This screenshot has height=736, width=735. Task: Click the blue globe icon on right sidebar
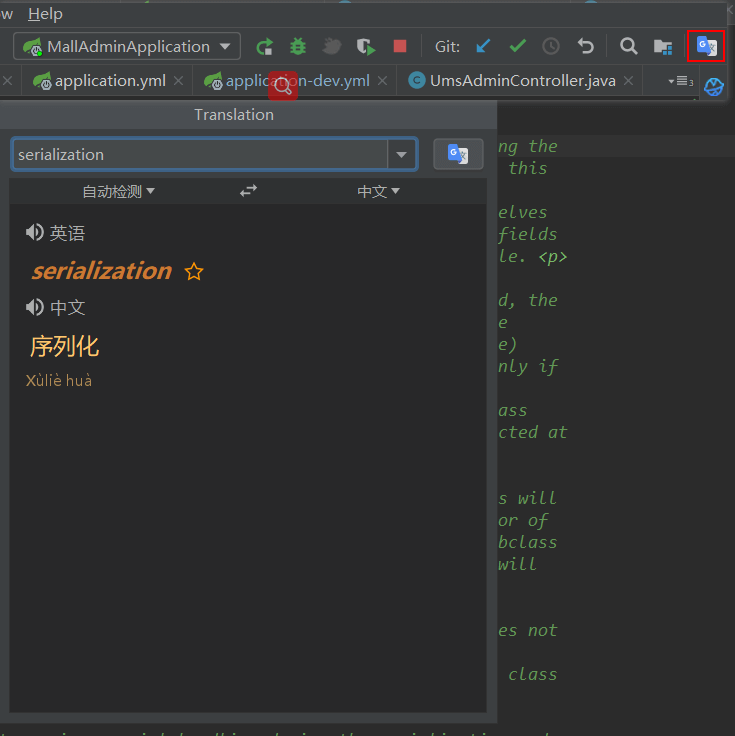pyautogui.click(x=713, y=87)
